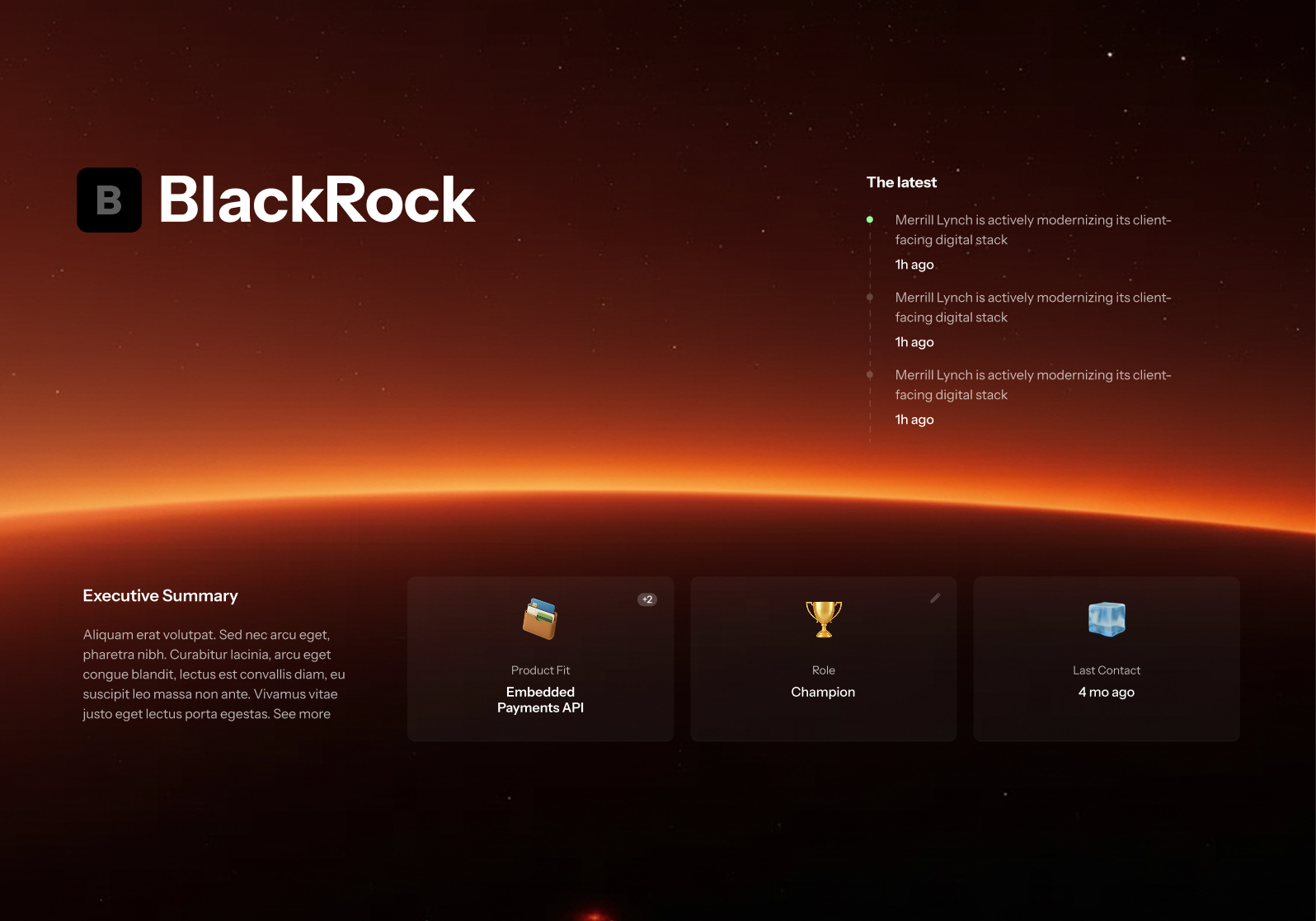The image size is (1316, 921).
Task: Expand the +2 badge on Product Fit
Action: point(647,599)
